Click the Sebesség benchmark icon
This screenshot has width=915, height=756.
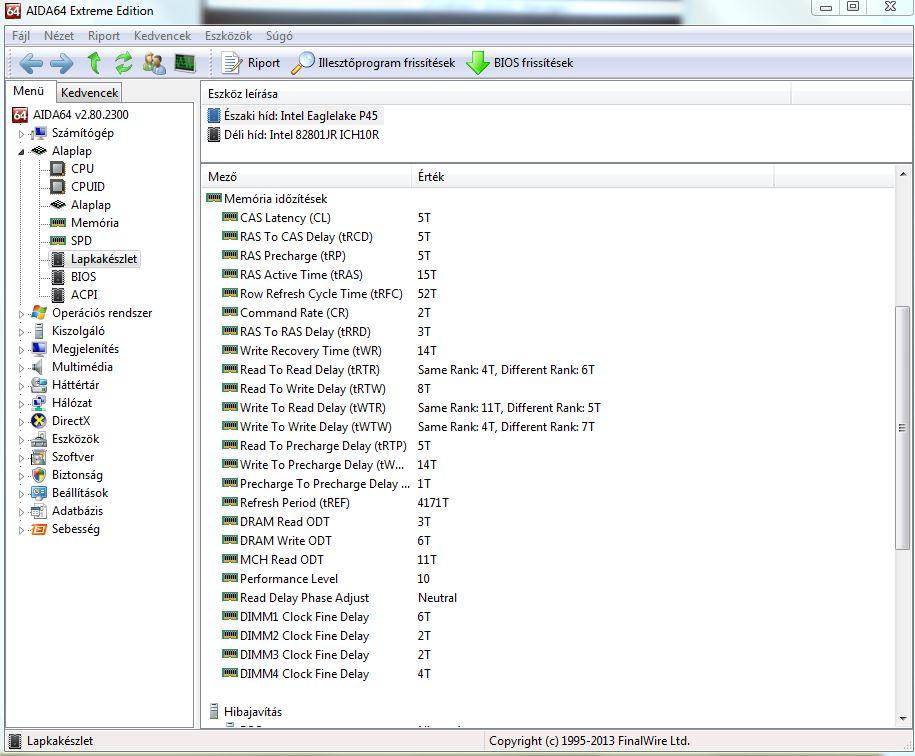[39, 530]
